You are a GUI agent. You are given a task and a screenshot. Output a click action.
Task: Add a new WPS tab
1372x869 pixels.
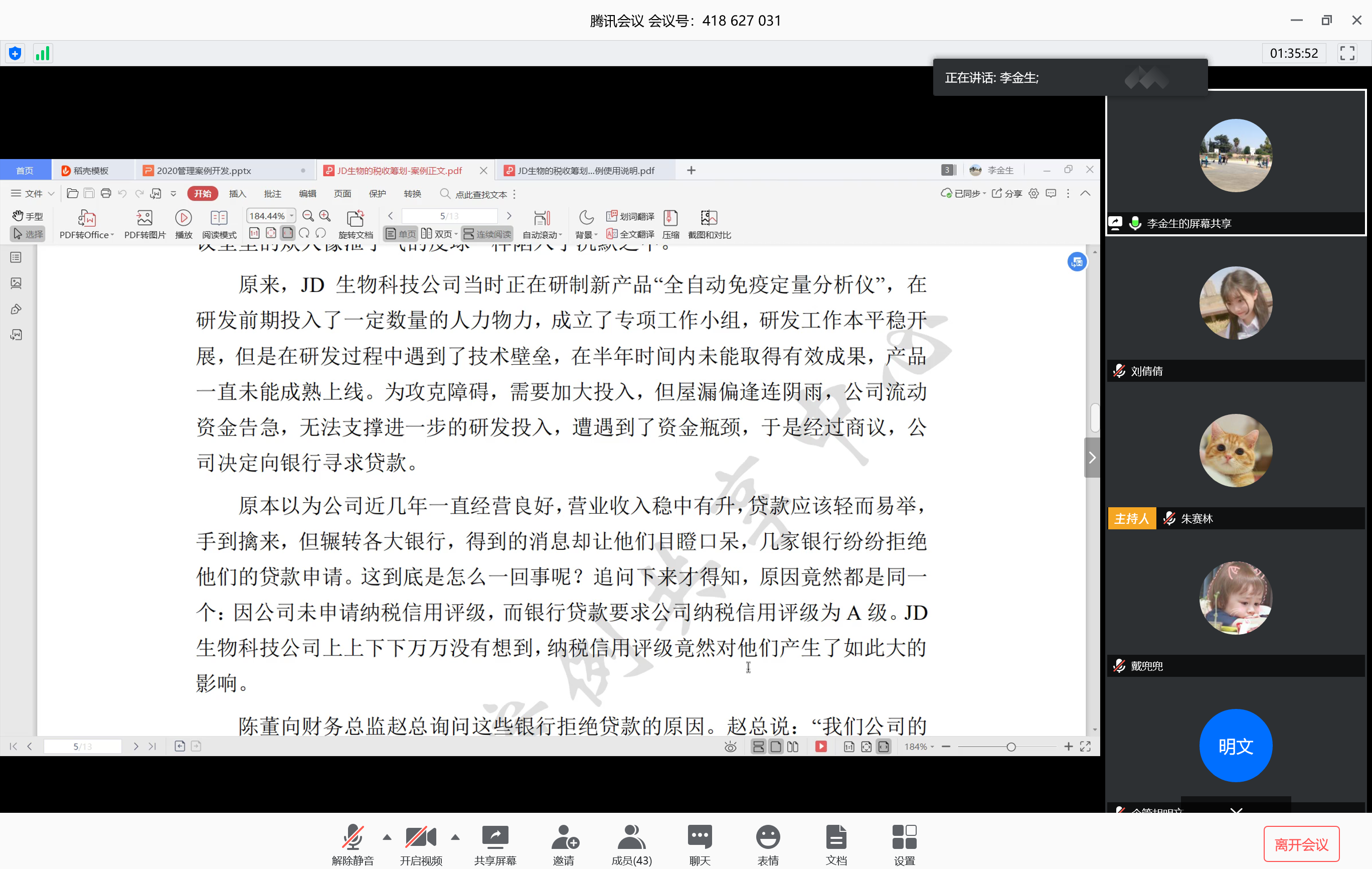691,170
